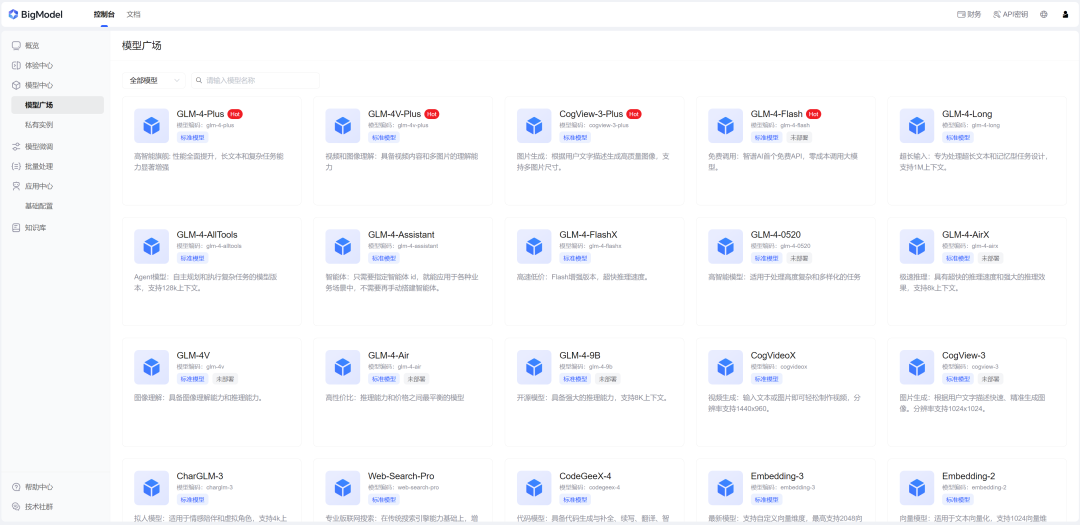The width and height of the screenshot is (1080, 525).
Task: Open the Embedding-2 model title
Action: [967, 476]
